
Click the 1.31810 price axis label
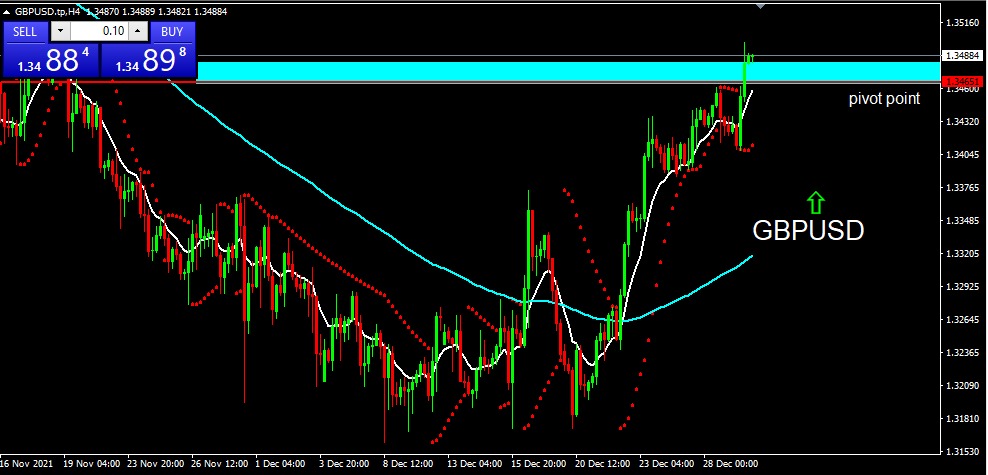click(x=962, y=419)
